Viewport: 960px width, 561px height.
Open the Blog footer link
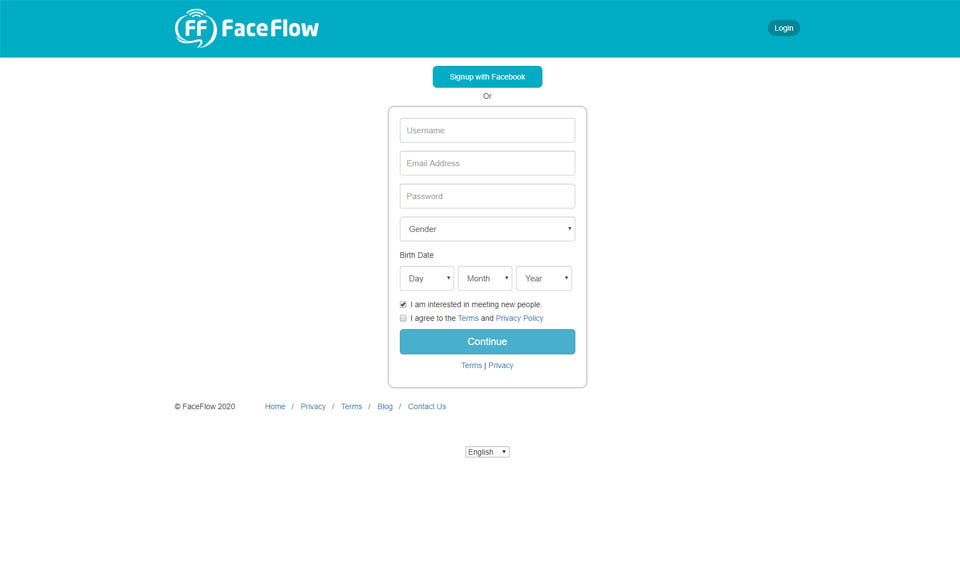(385, 406)
